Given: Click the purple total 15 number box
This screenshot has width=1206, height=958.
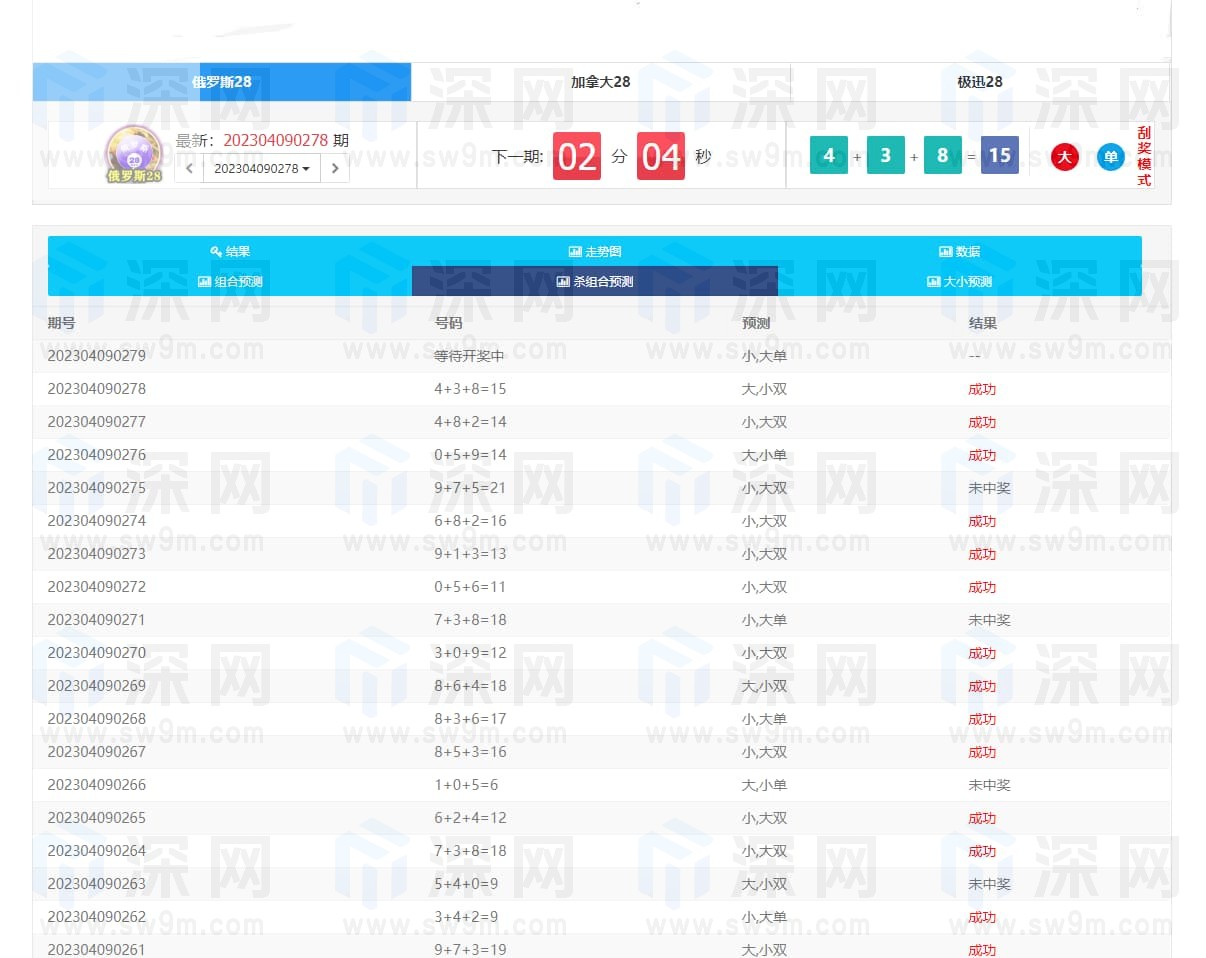Looking at the screenshot, I should pos(999,156).
